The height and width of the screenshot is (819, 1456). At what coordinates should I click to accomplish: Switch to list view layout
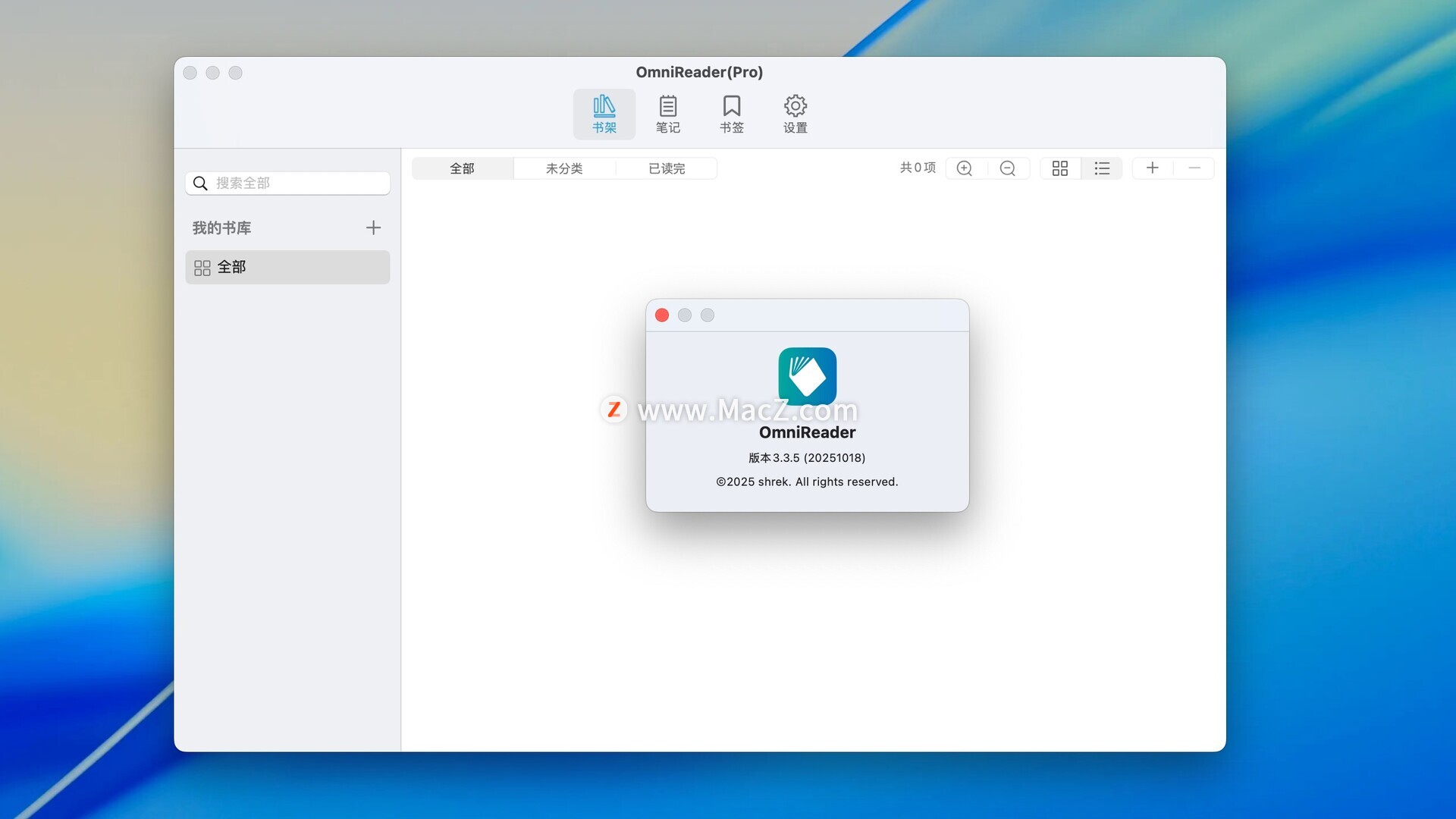coord(1102,168)
